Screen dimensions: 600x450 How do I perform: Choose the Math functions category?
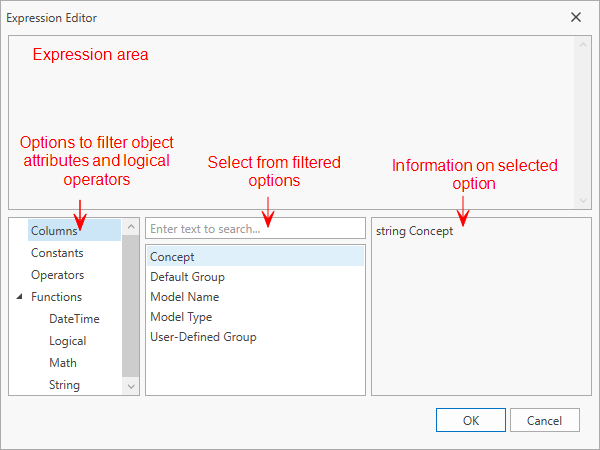(63, 363)
